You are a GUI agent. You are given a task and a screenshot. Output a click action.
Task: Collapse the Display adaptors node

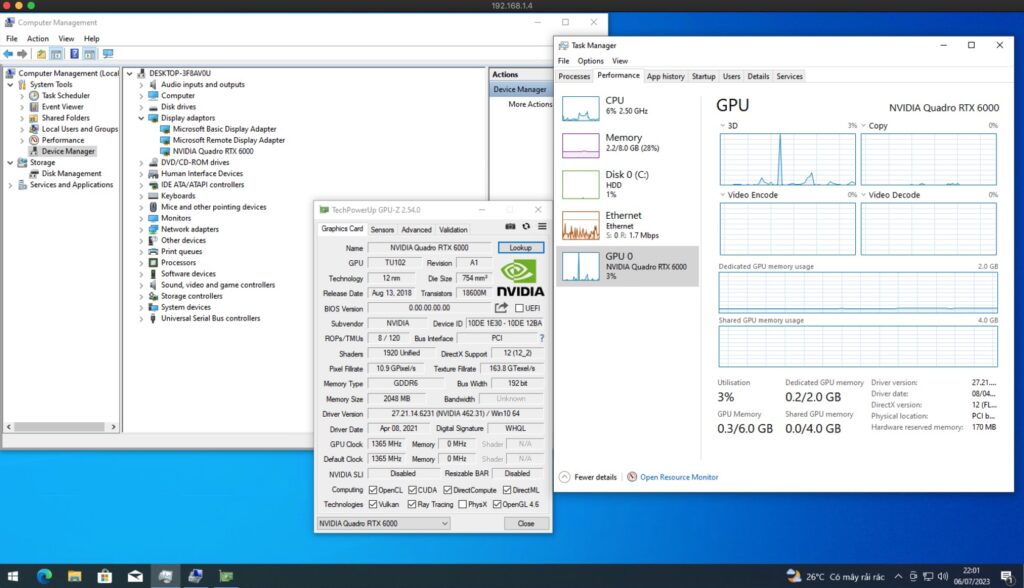tap(141, 118)
